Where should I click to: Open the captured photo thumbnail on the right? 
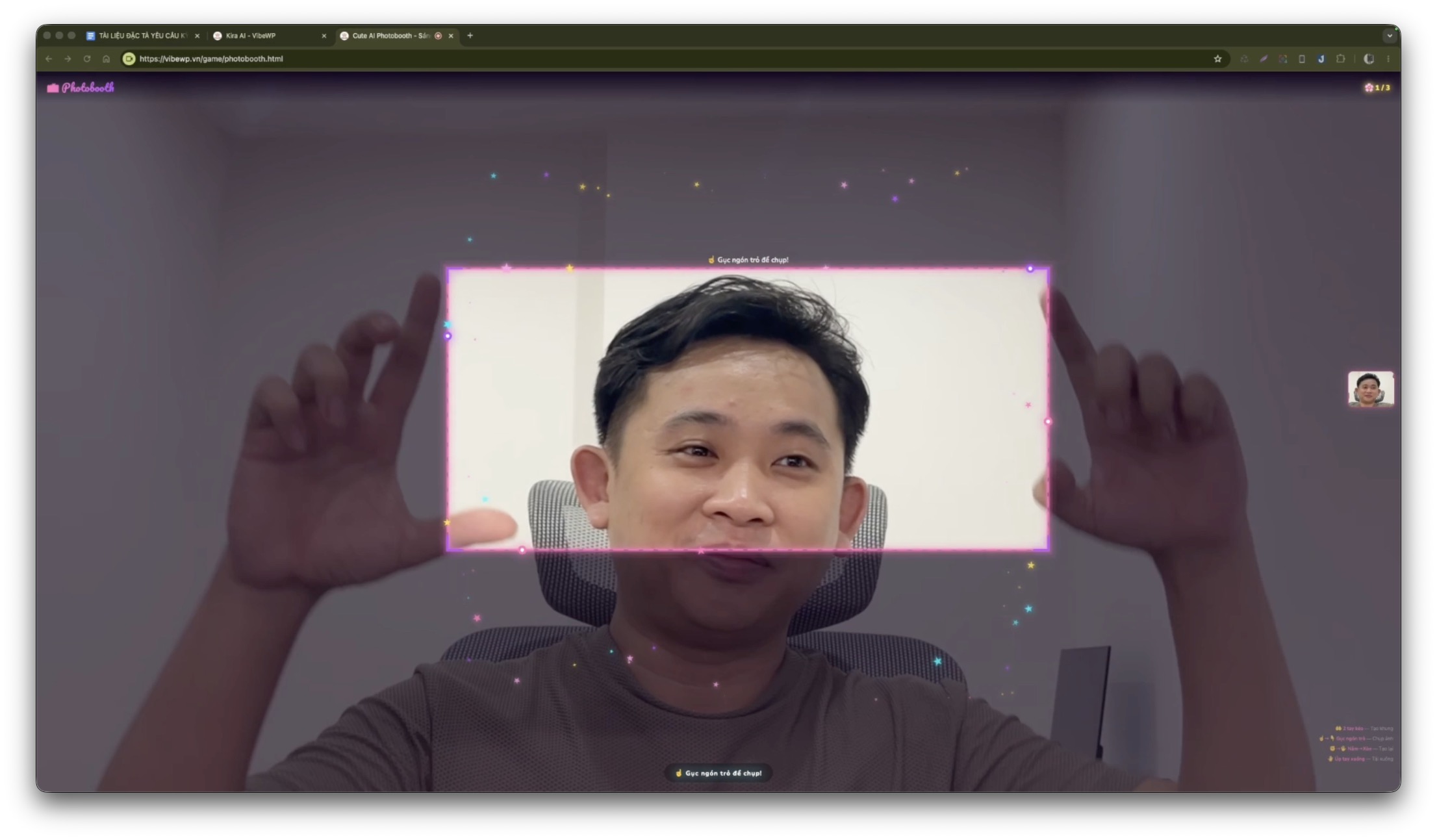pyautogui.click(x=1371, y=389)
